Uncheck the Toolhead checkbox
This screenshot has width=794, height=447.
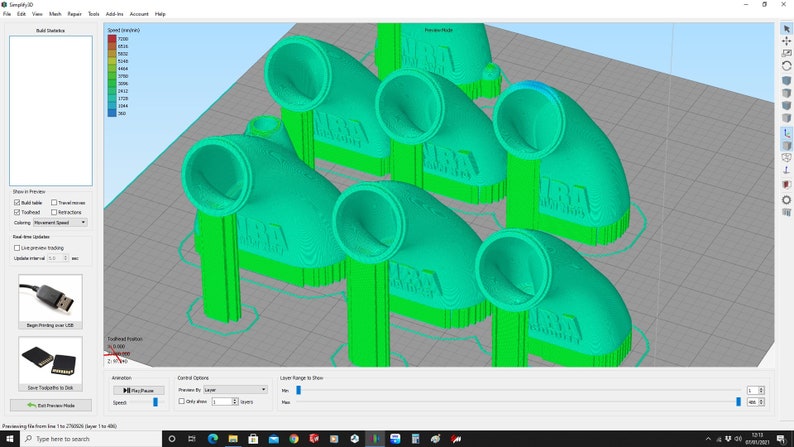(17, 212)
